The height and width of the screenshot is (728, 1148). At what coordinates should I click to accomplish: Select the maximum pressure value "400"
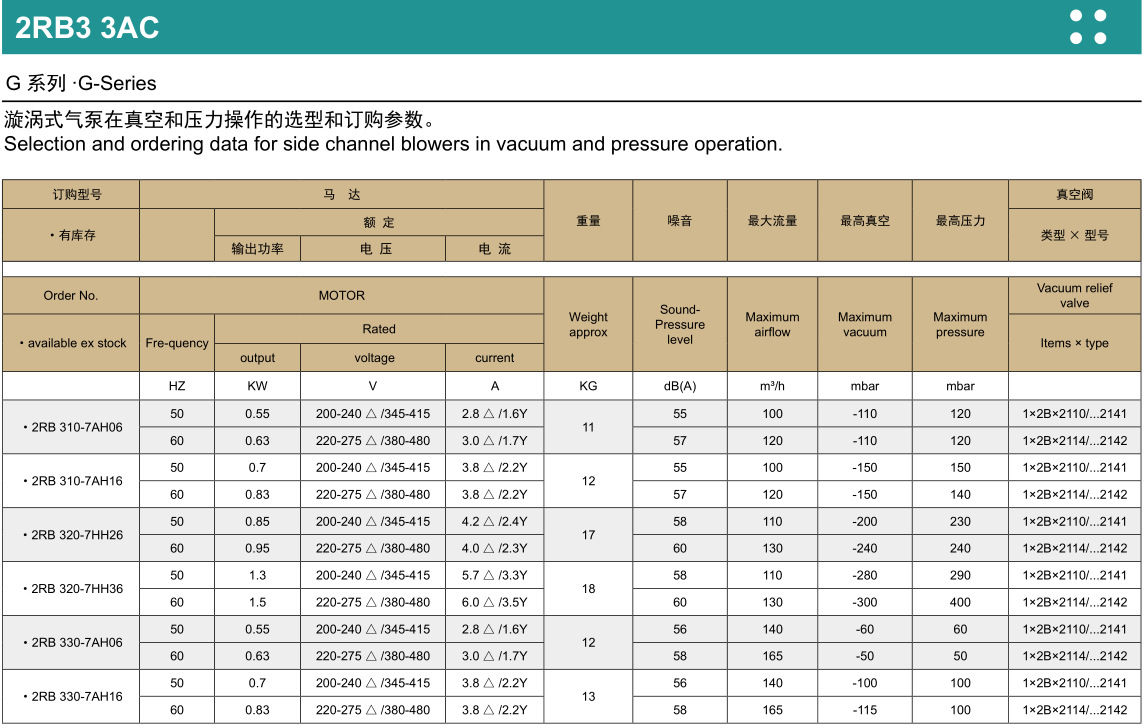tap(960, 602)
